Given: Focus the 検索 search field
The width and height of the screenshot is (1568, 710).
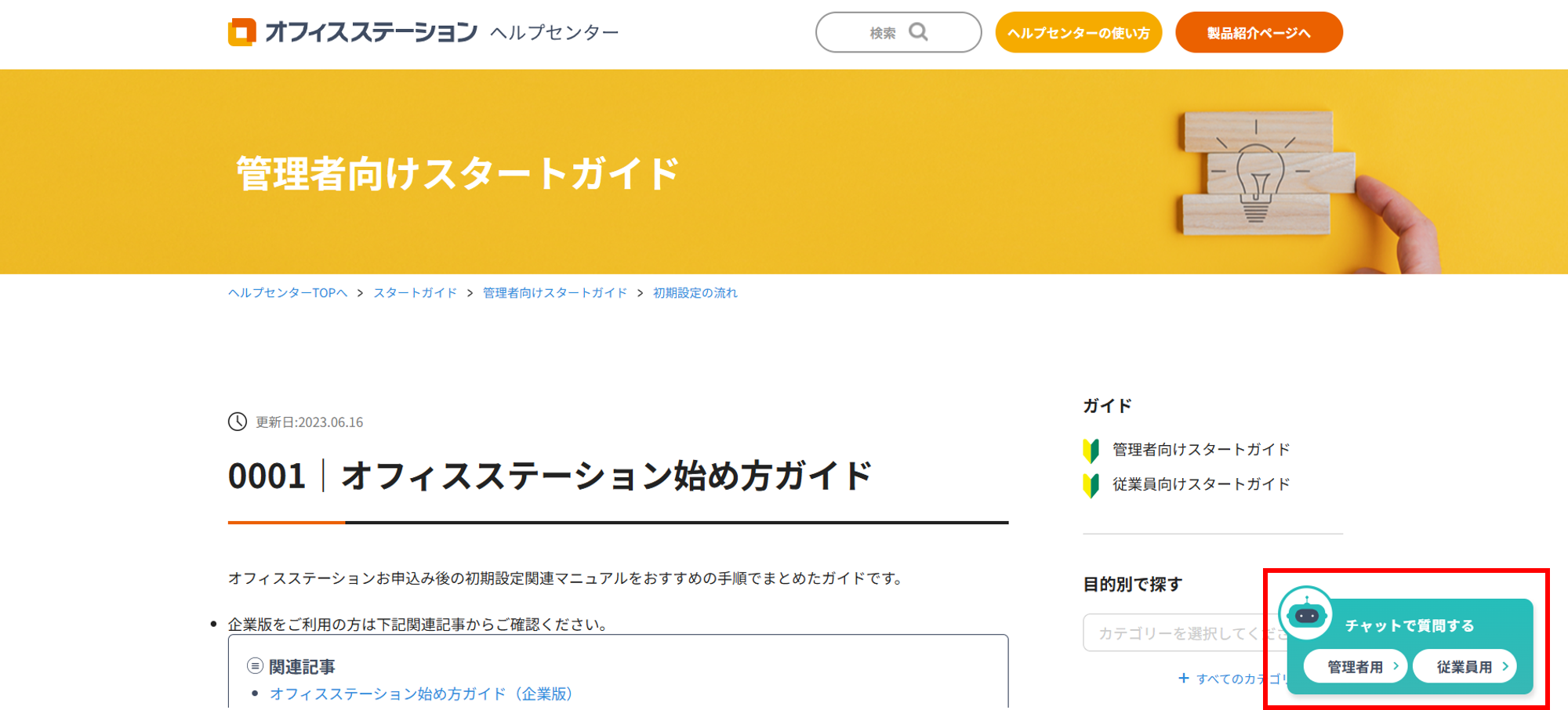Looking at the screenshot, I should coord(898,32).
